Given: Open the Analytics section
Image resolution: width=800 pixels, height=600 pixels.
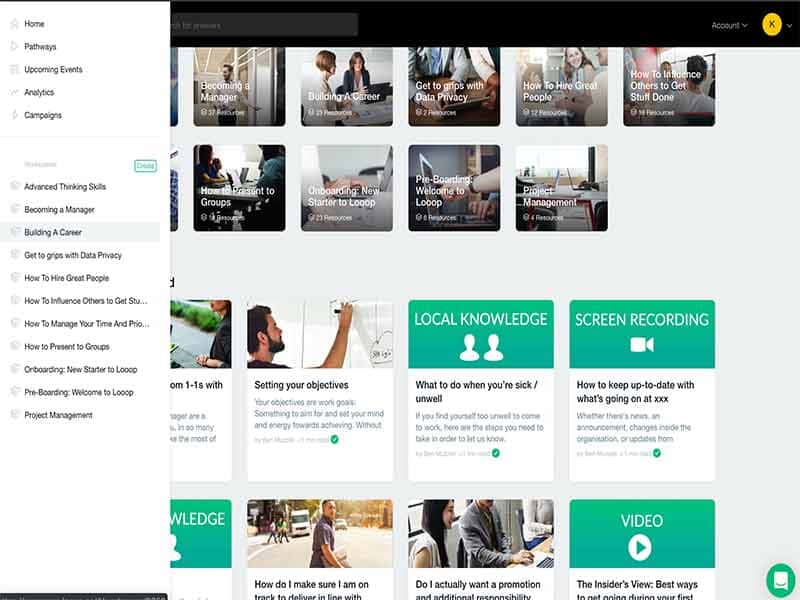Looking at the screenshot, I should click(39, 92).
